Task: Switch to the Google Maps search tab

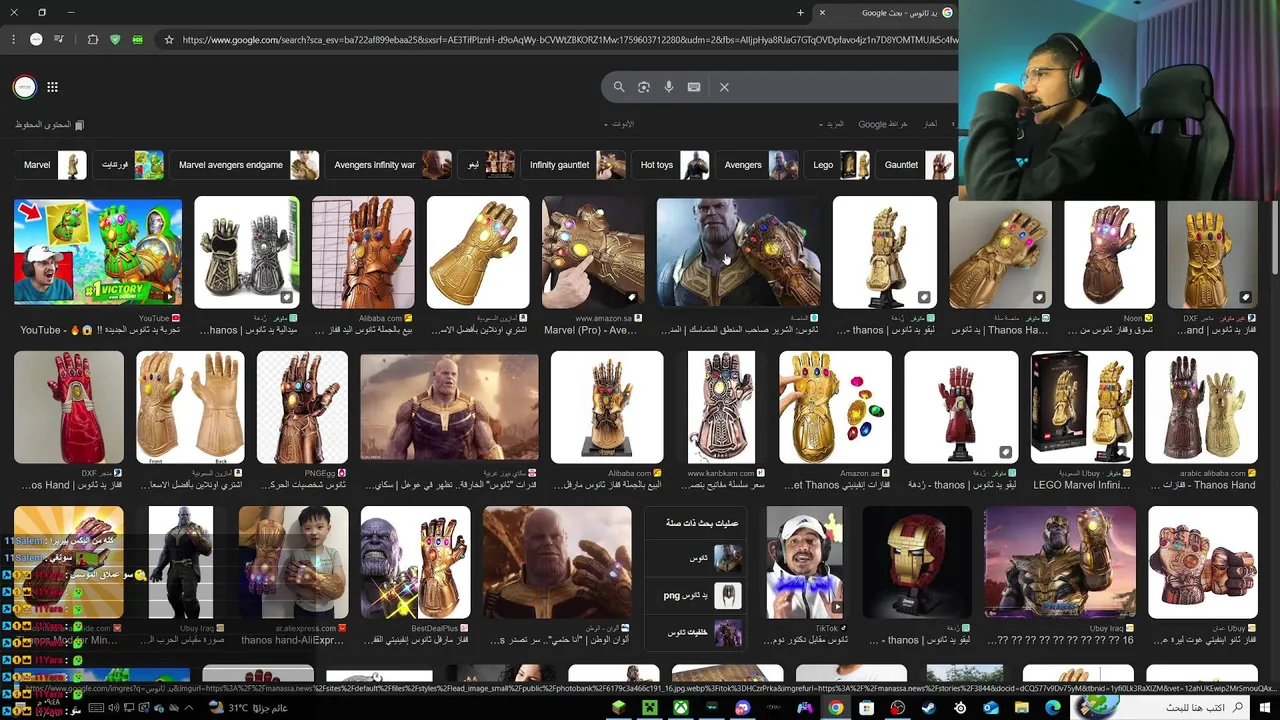Action: (883, 124)
